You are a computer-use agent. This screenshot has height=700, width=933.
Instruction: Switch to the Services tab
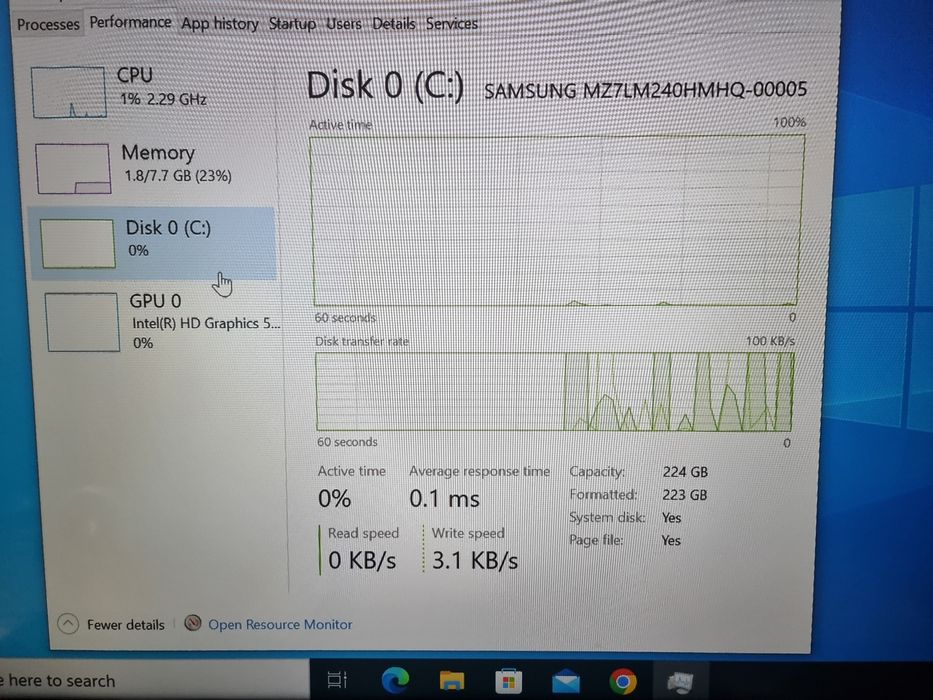(452, 24)
